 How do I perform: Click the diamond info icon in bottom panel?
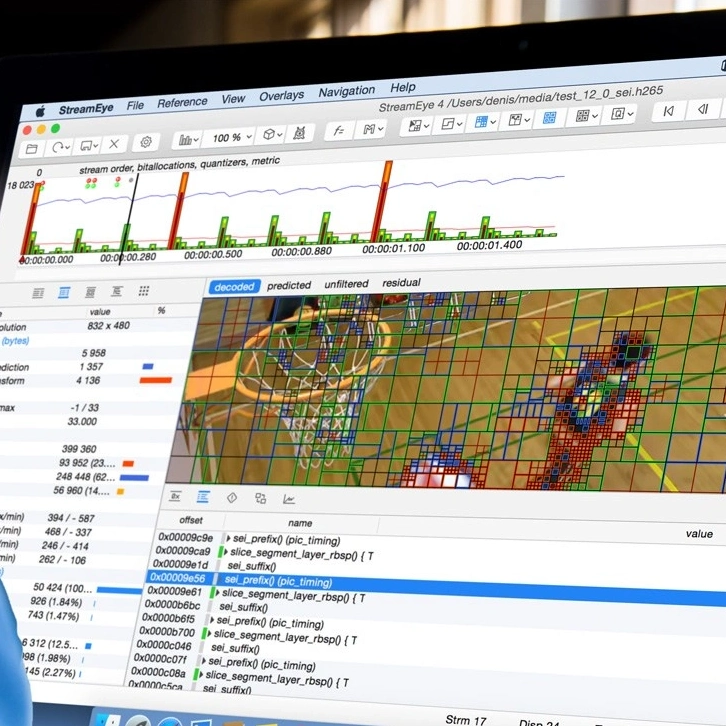click(x=232, y=498)
